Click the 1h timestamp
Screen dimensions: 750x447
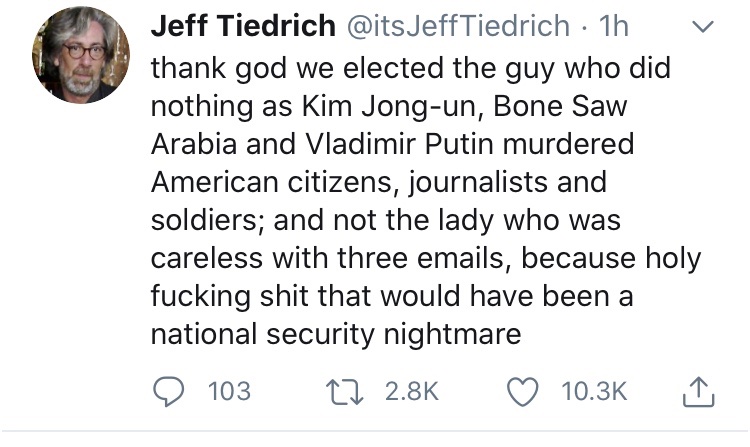610,27
